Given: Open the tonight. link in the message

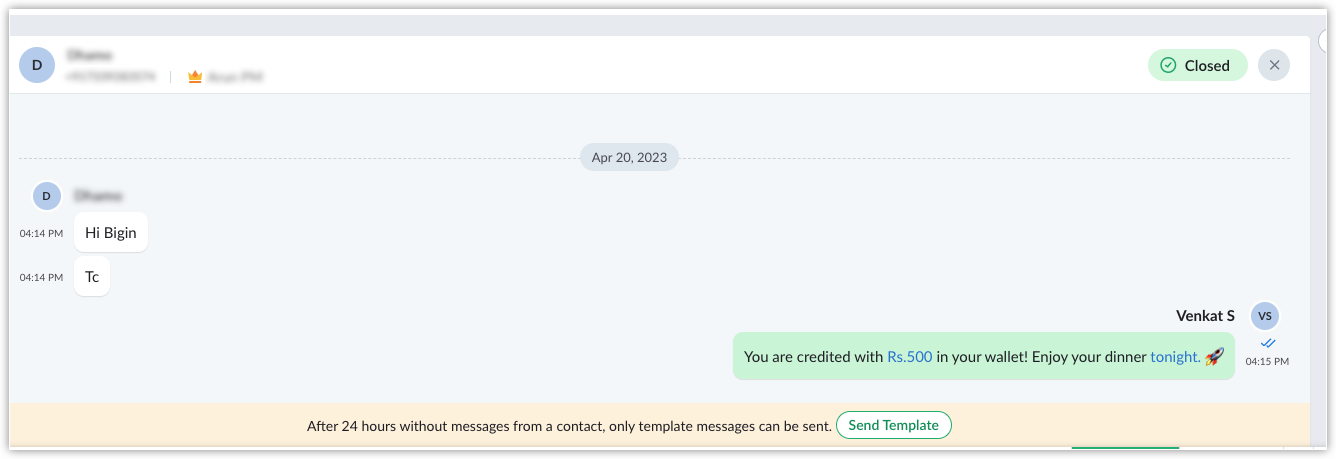Looking at the screenshot, I should [1175, 356].
